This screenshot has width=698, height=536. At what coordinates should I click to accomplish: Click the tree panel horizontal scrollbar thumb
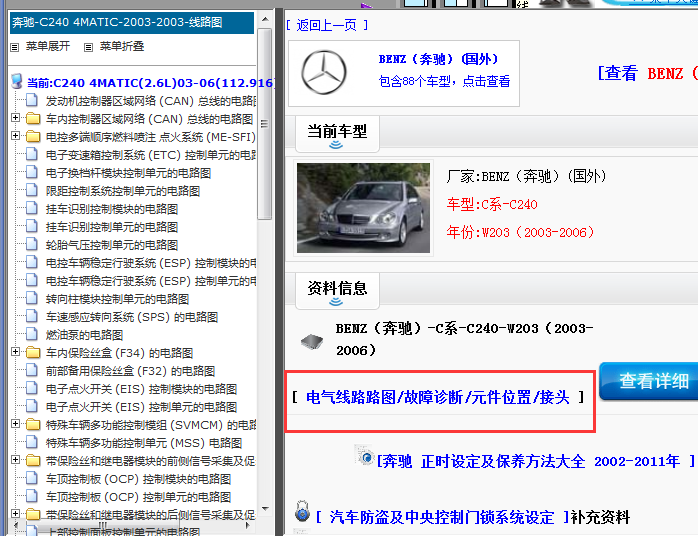point(105,525)
